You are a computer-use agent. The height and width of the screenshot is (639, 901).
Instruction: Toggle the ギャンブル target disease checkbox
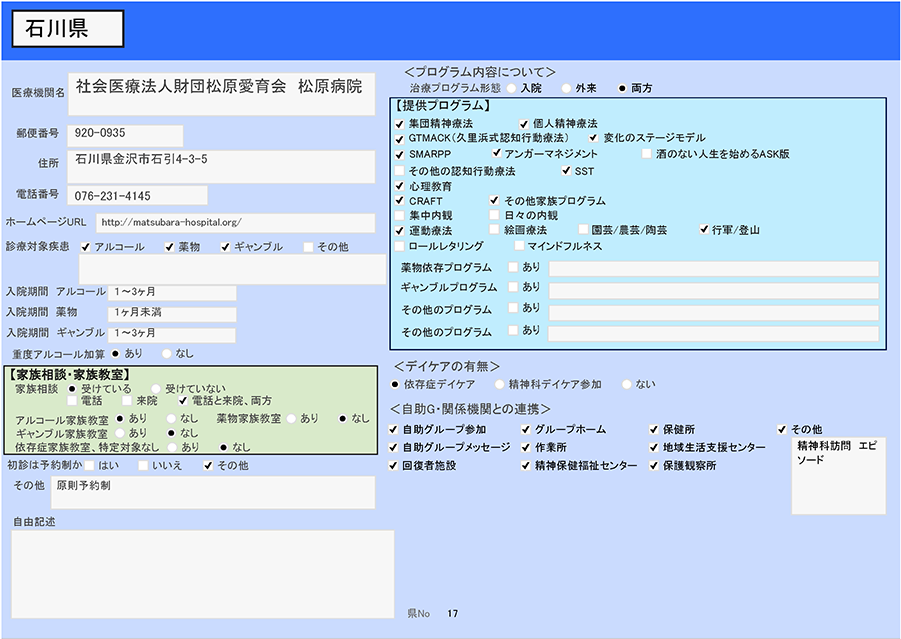click(x=226, y=247)
